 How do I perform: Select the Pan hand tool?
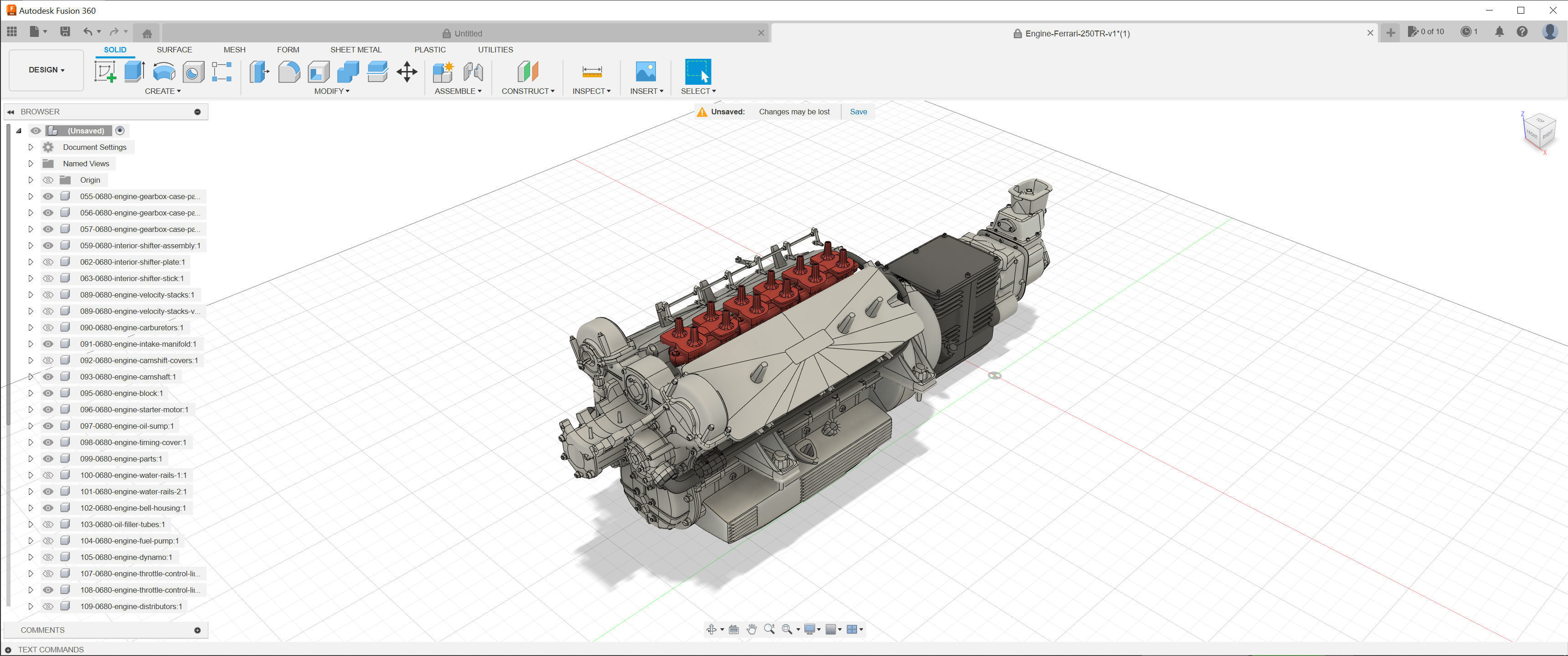tap(751, 629)
